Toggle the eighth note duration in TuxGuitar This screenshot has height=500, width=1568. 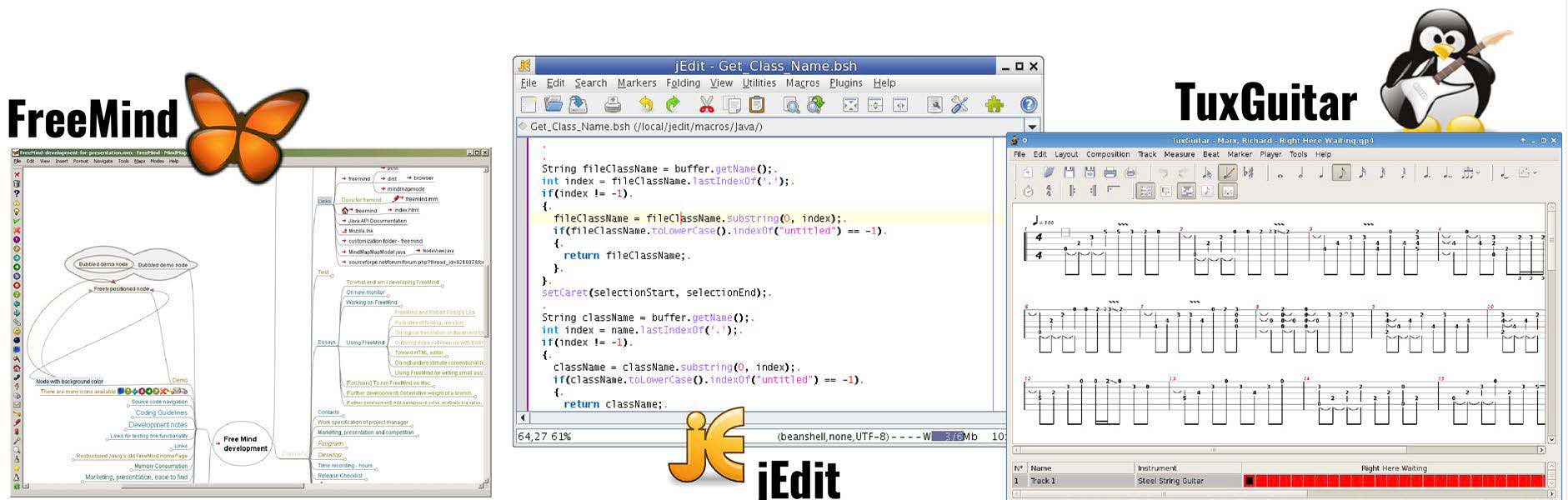(1341, 173)
